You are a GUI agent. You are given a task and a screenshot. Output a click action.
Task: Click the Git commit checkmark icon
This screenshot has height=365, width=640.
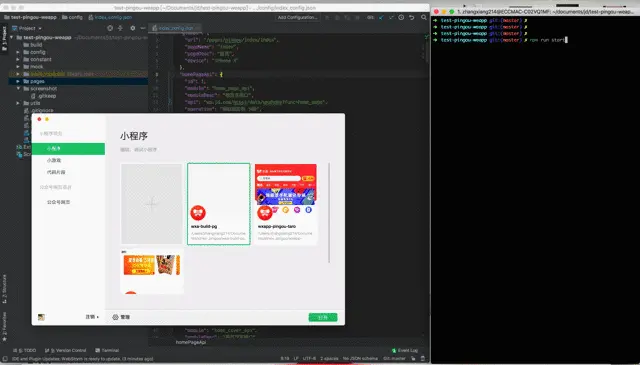pyautogui.click(x=391, y=18)
